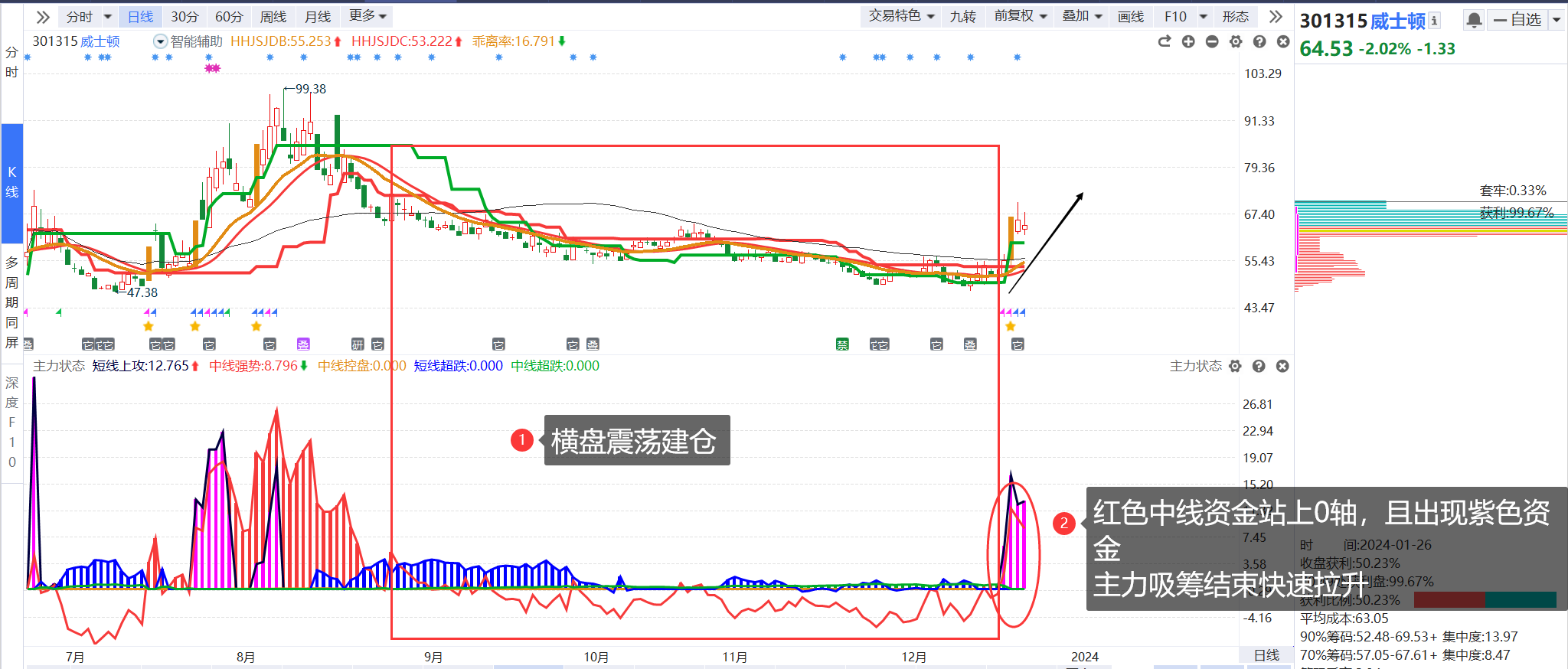This screenshot has width=1568, height=669.
Task: Click the main chart redo arrow icon
Action: (1165, 41)
